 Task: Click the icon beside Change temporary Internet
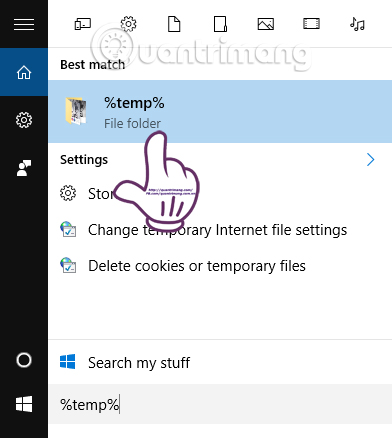click(x=68, y=229)
